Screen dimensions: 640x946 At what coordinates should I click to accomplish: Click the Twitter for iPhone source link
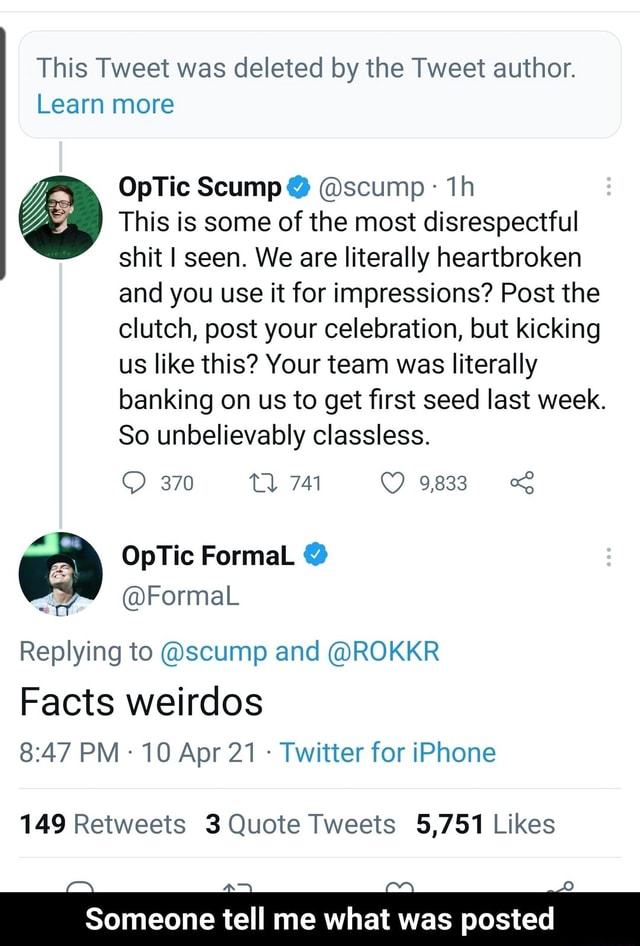(x=388, y=752)
